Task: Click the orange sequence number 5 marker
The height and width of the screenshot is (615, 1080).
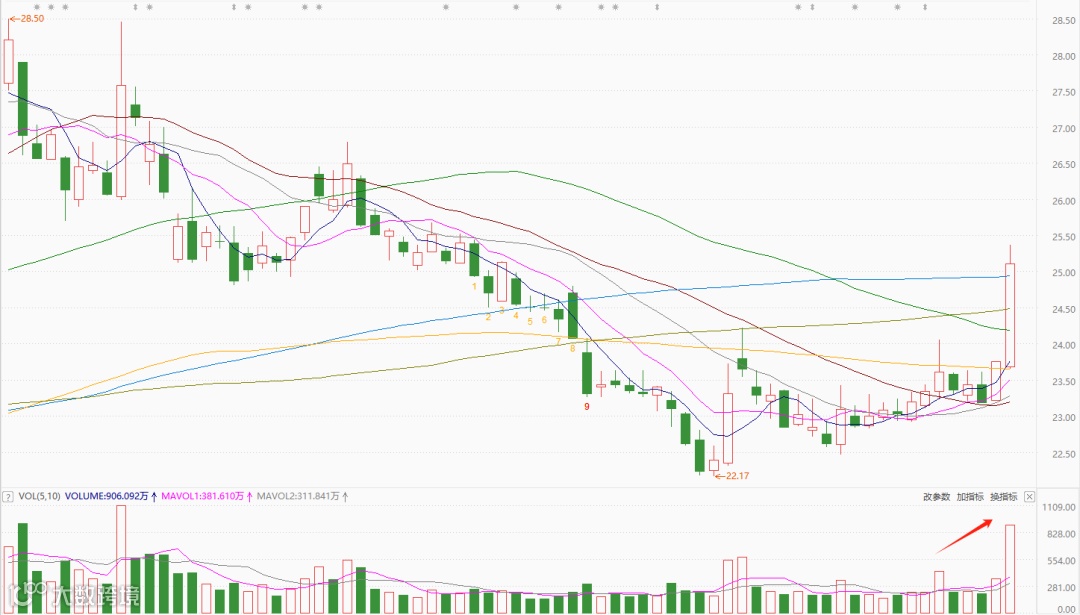Action: 530,321
